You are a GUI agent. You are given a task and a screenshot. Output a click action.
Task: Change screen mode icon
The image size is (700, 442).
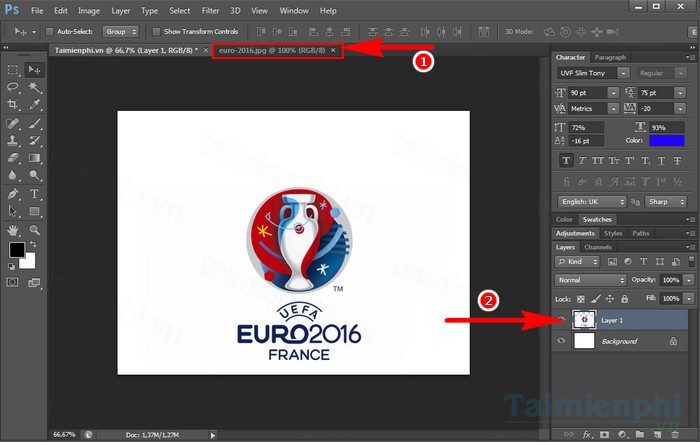click(34, 282)
